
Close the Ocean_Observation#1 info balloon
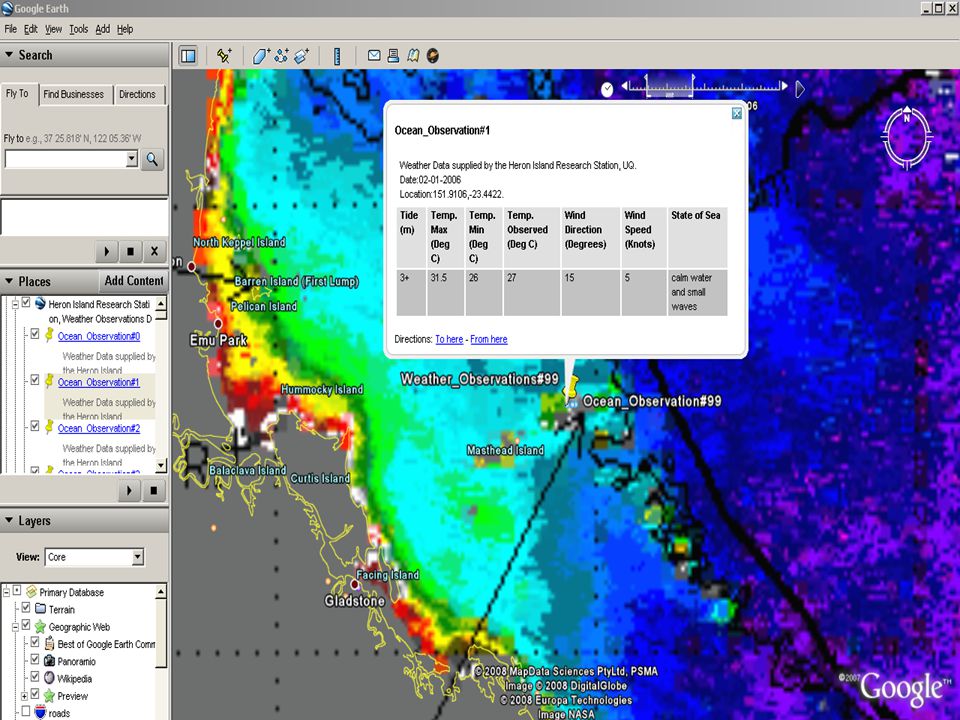[x=737, y=113]
